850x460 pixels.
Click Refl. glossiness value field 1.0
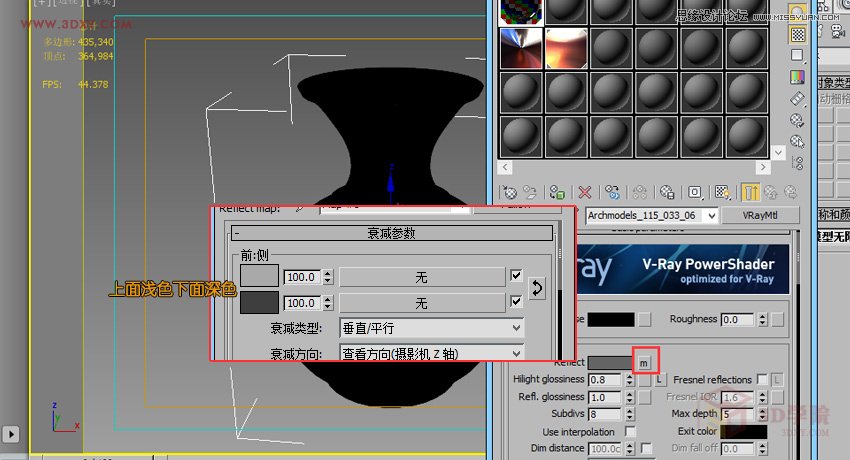click(605, 397)
